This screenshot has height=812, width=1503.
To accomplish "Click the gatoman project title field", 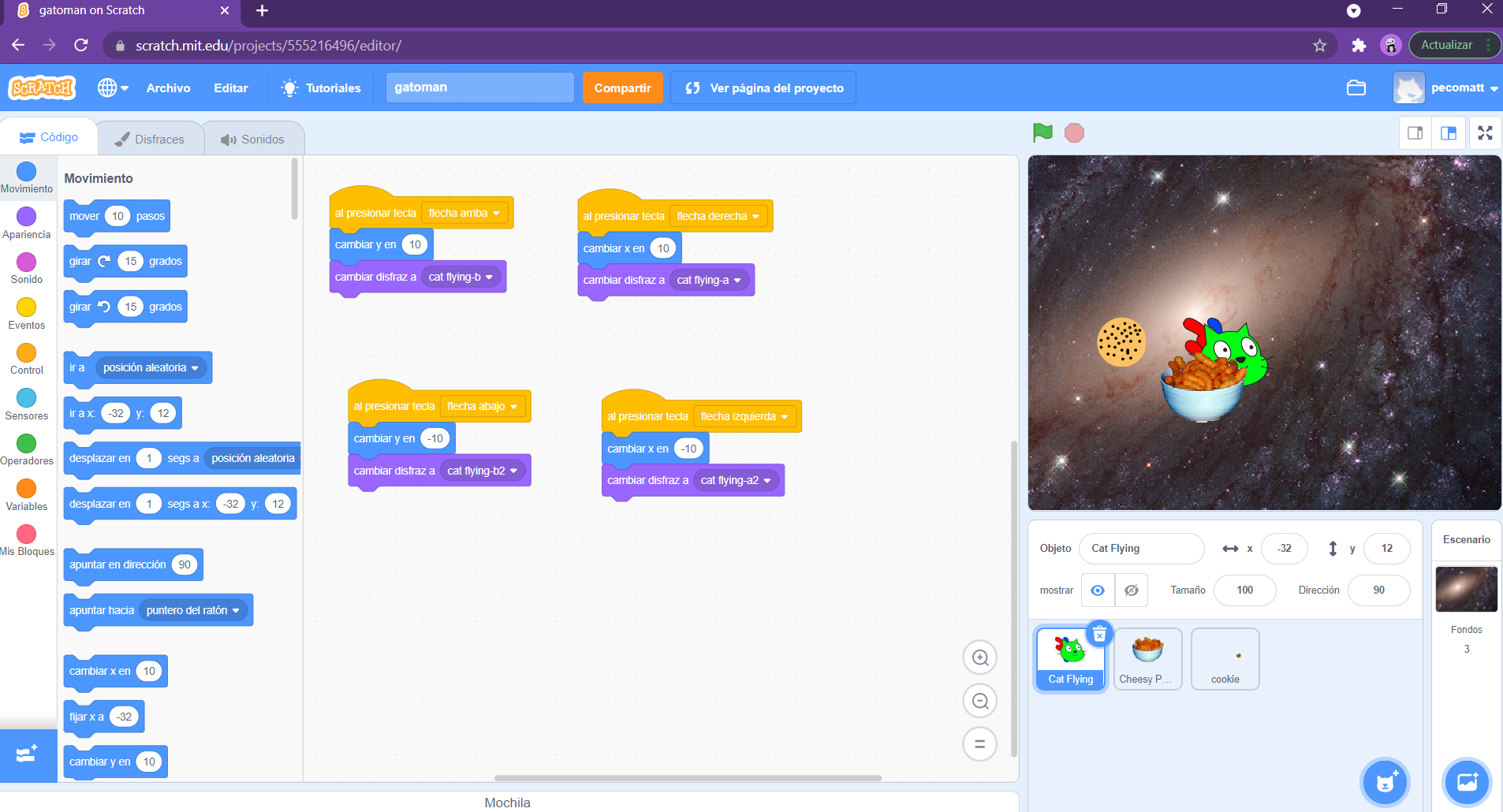I will [480, 88].
